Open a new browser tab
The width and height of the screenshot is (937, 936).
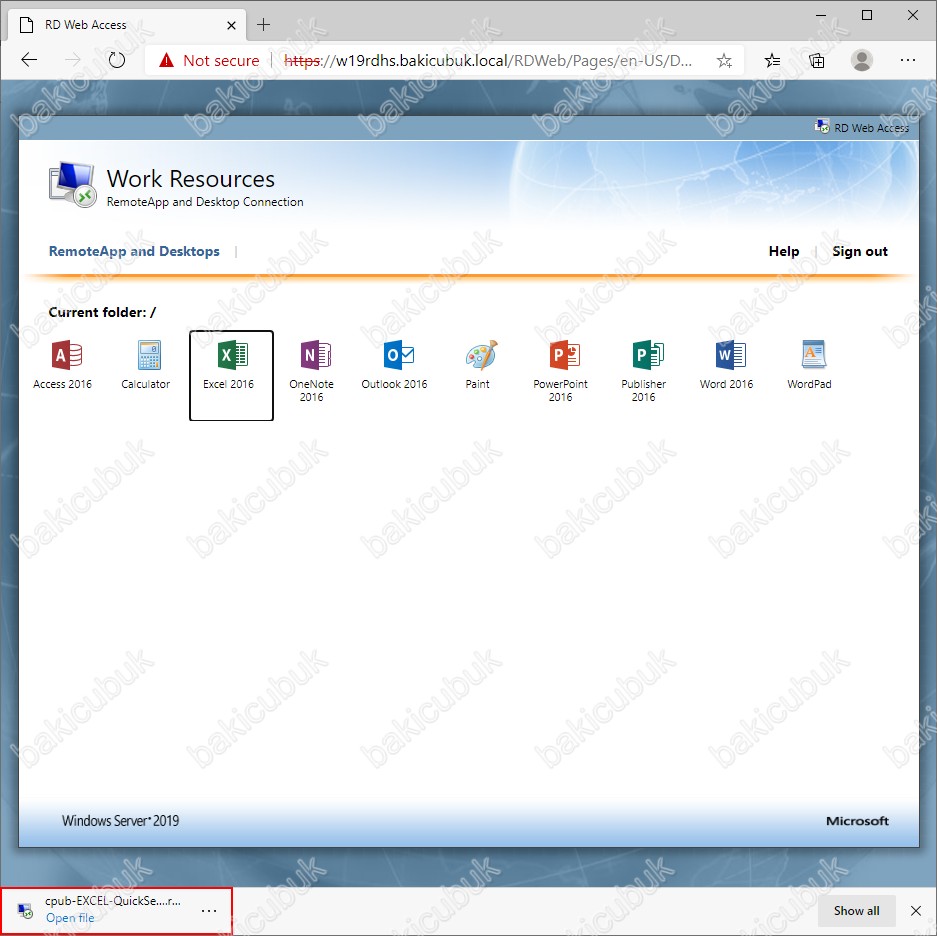[264, 25]
